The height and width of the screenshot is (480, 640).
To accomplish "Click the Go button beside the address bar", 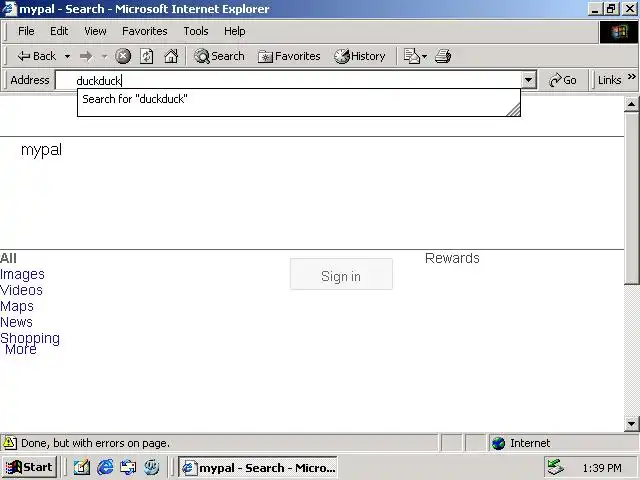I will (563, 80).
